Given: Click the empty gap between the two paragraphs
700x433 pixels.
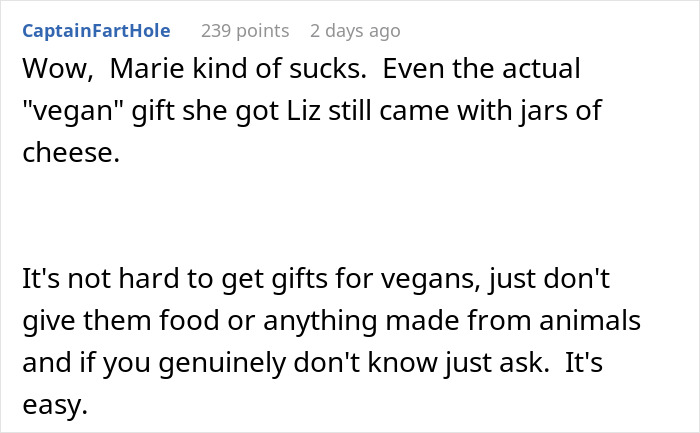Looking at the screenshot, I should (x=350, y=216).
